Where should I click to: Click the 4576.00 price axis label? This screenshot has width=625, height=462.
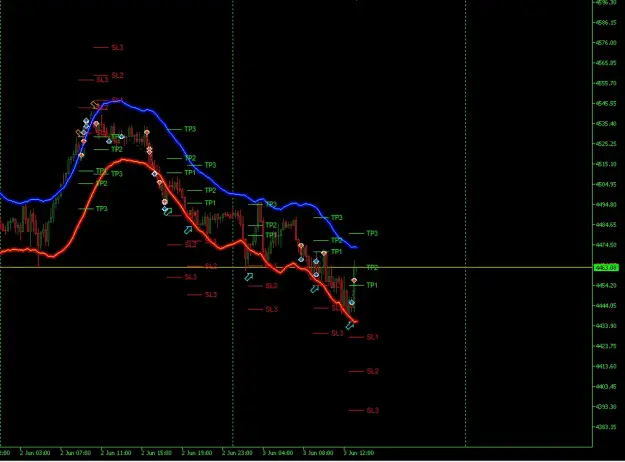(606, 43)
